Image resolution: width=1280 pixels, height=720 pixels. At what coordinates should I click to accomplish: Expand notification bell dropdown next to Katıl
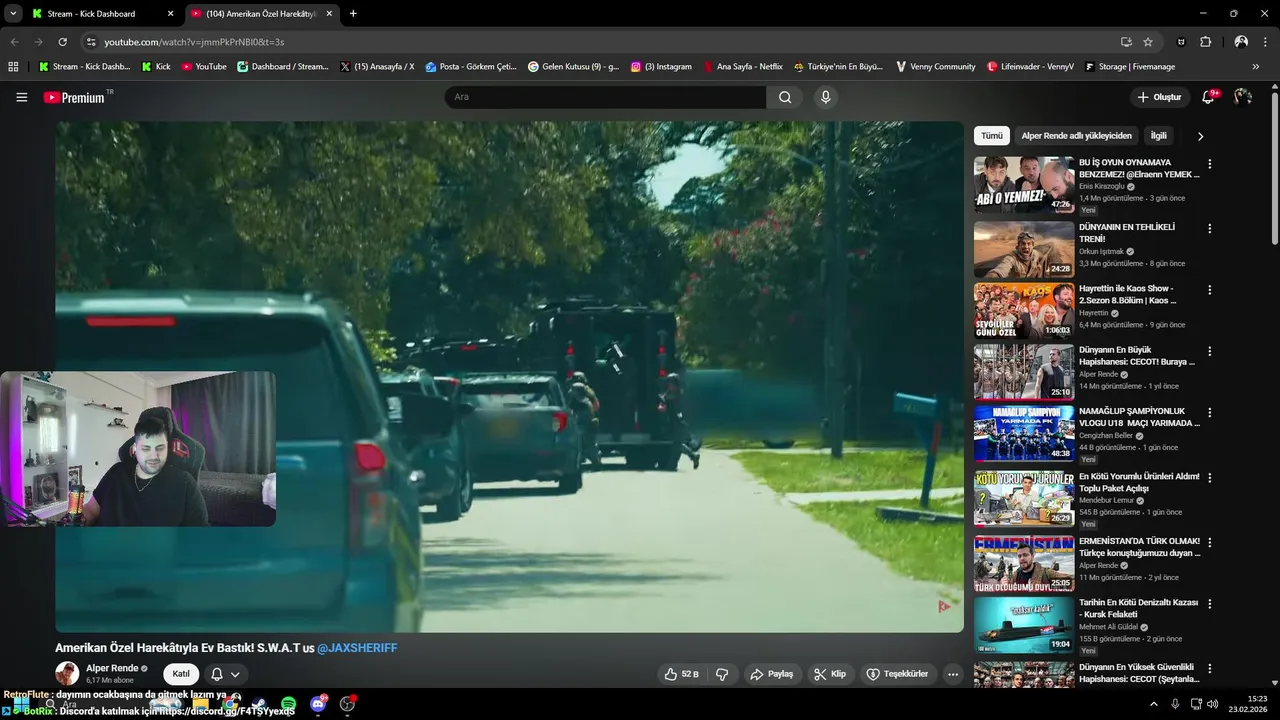click(225, 674)
